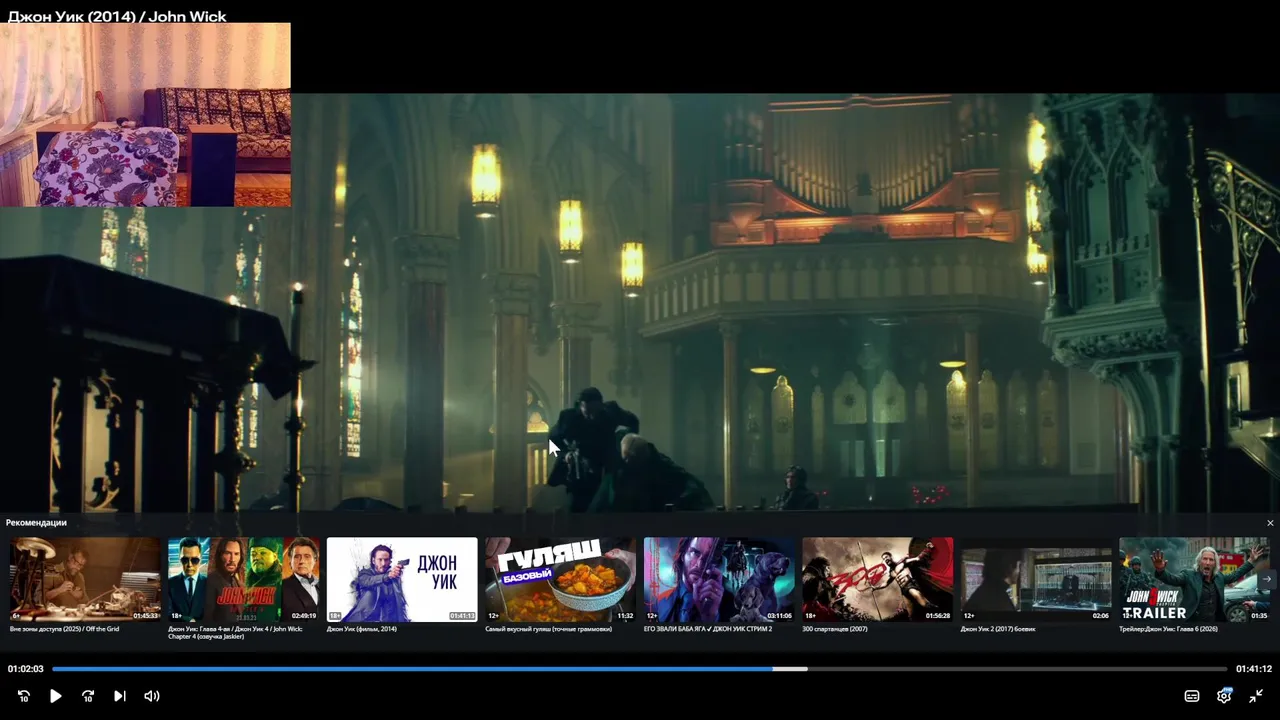Click title '300 спартанцев (2007)'
Image resolution: width=1280 pixels, height=720 pixels.
coord(835,629)
